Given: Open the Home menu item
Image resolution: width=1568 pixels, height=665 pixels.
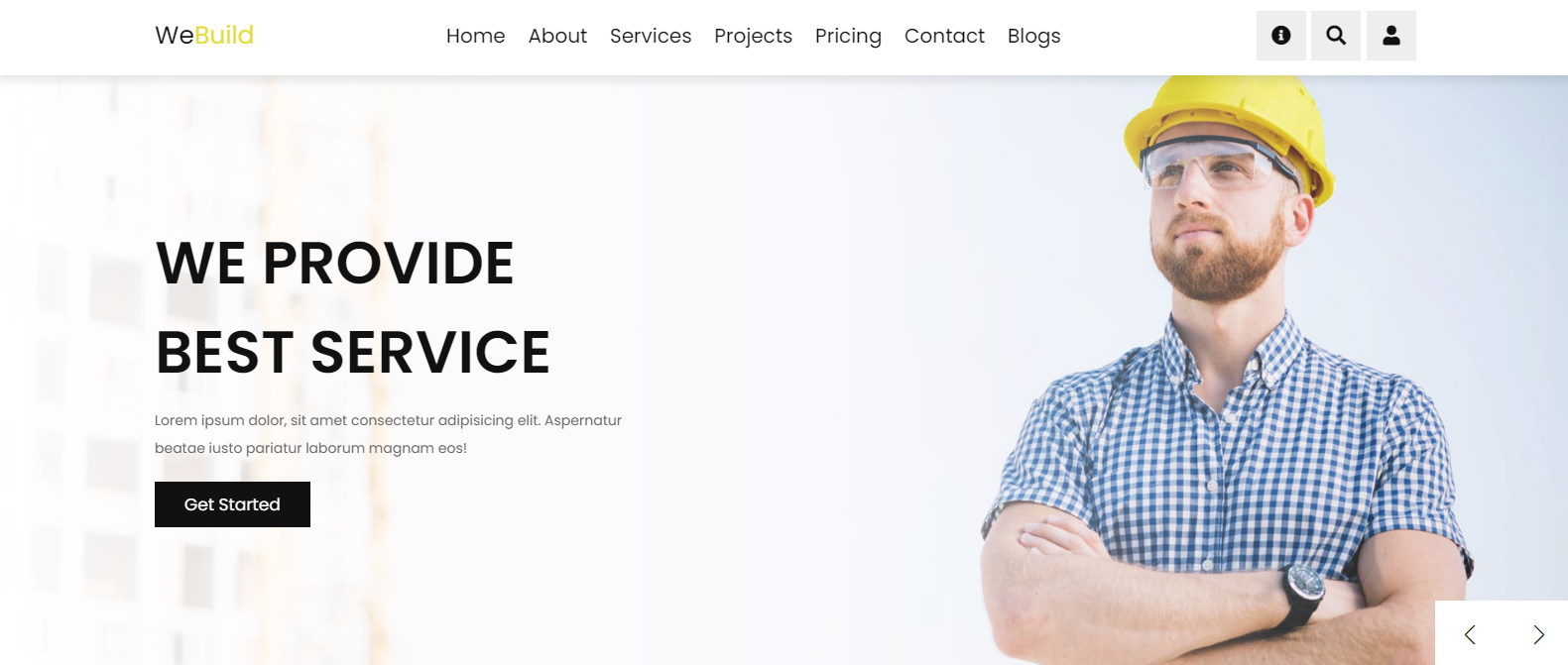Looking at the screenshot, I should (475, 36).
